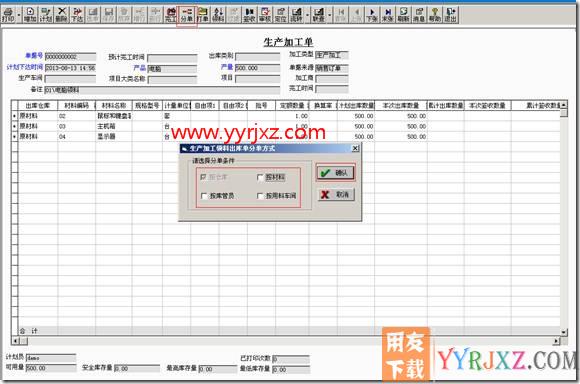
Task: Click the 打印 print toolbar icon
Action: tap(8, 15)
